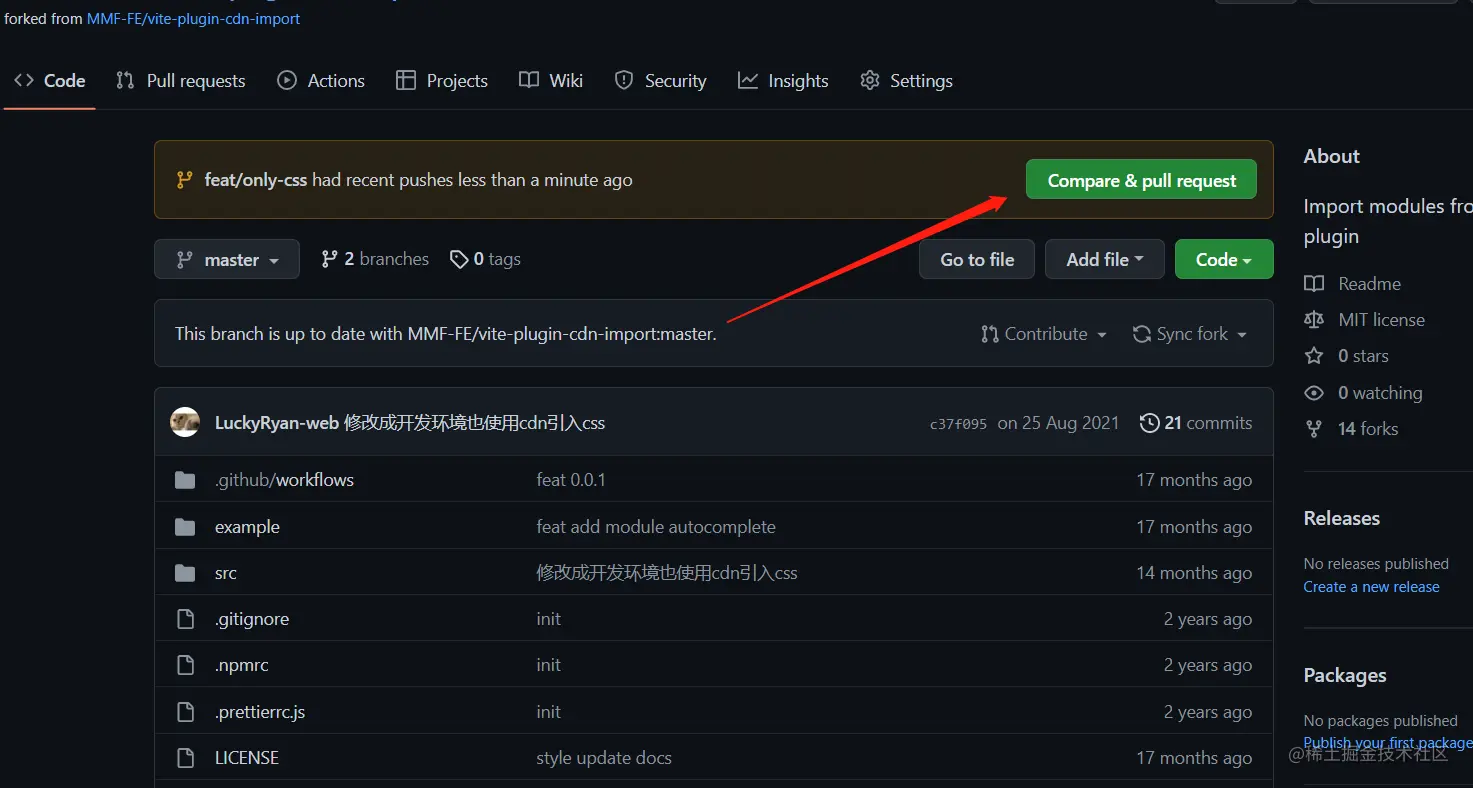Open the Sync fork dropdown

(1190, 334)
